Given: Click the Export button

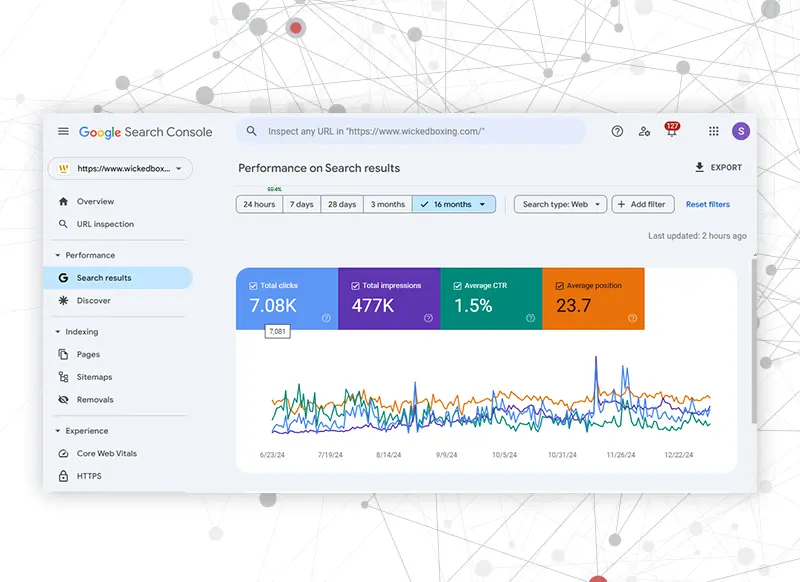Looking at the screenshot, I should pyautogui.click(x=718, y=168).
